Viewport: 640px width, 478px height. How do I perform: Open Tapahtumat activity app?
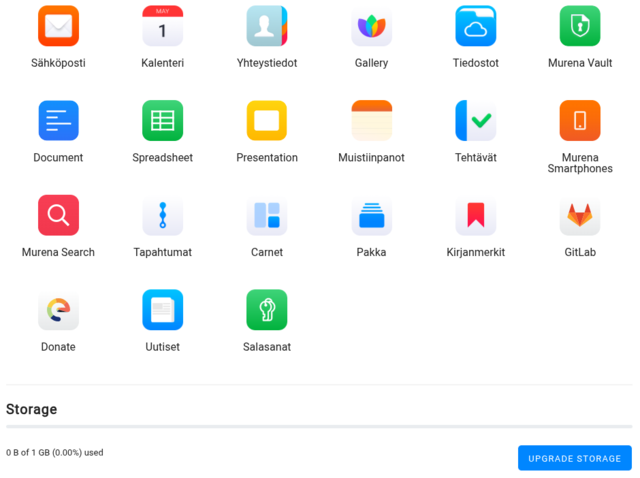click(x=162, y=215)
